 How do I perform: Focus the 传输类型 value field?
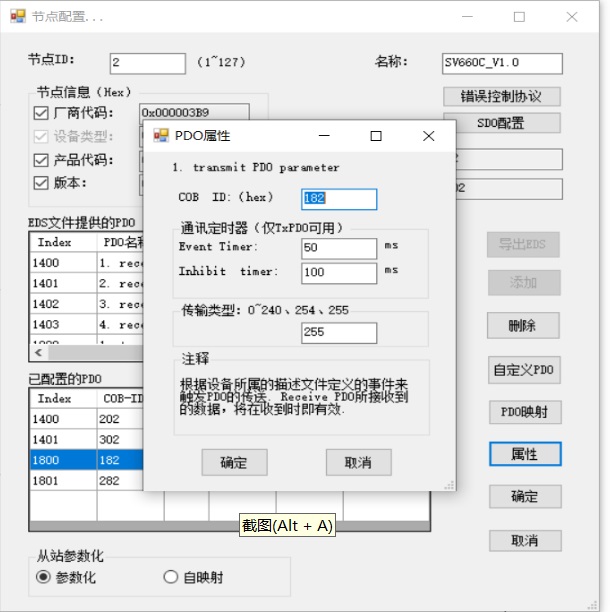click(339, 332)
